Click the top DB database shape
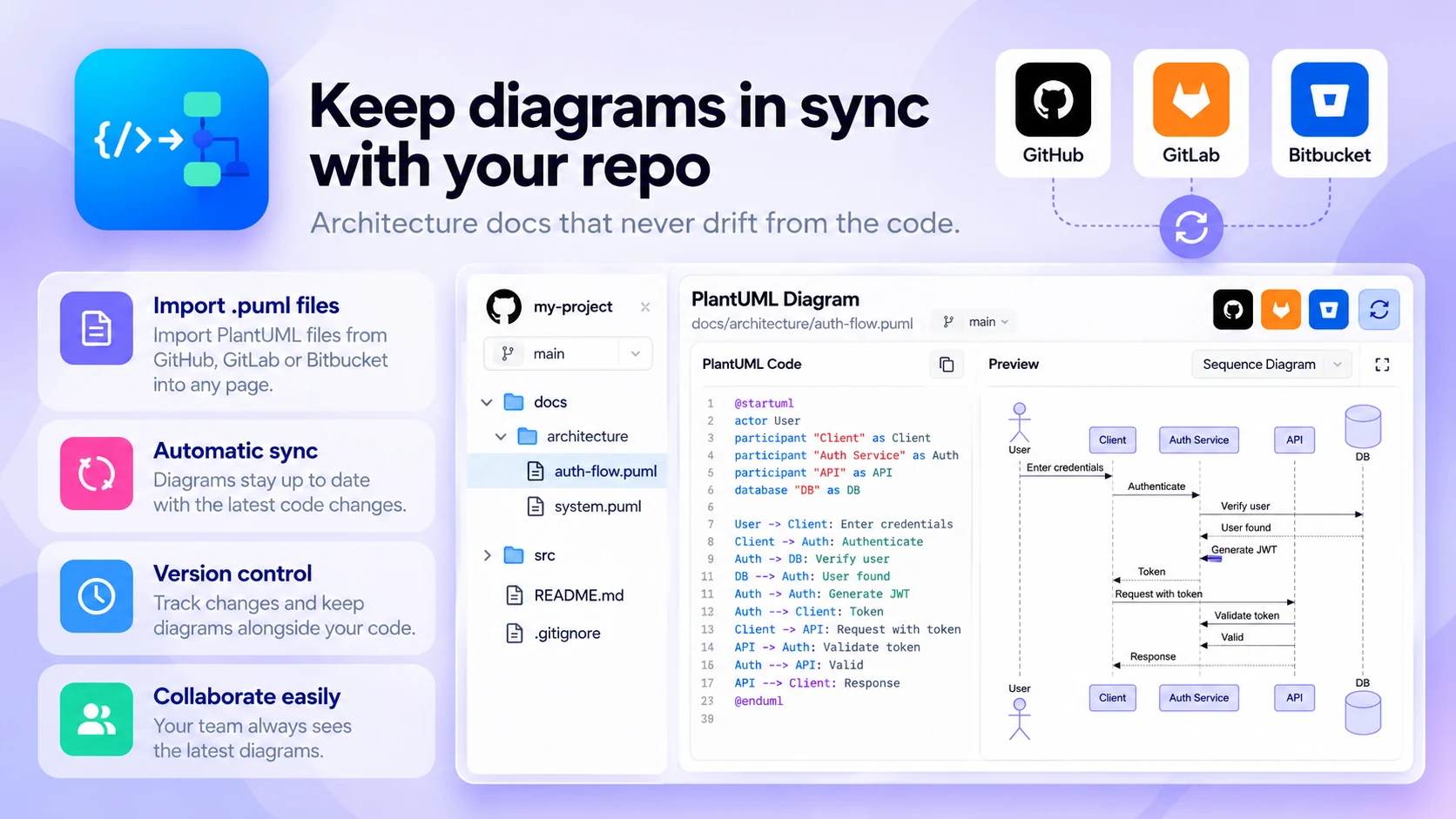1456x819 pixels. 1363,426
